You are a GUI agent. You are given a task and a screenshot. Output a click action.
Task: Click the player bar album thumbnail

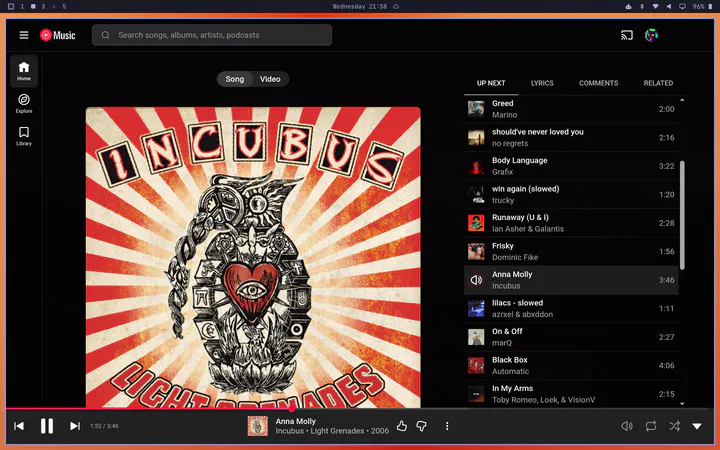(x=258, y=426)
